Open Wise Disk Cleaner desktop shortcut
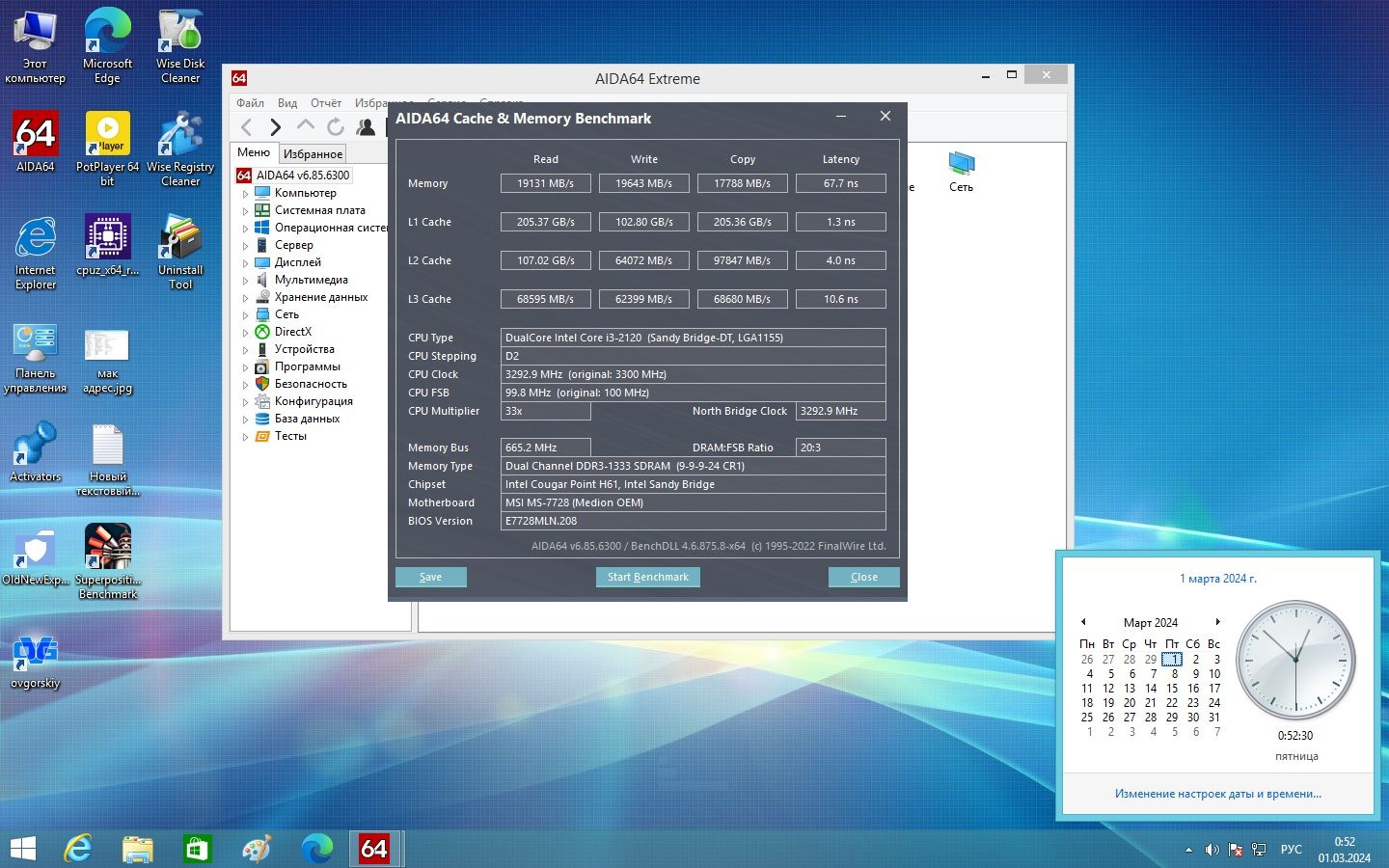This screenshot has width=1389, height=868. 180,45
